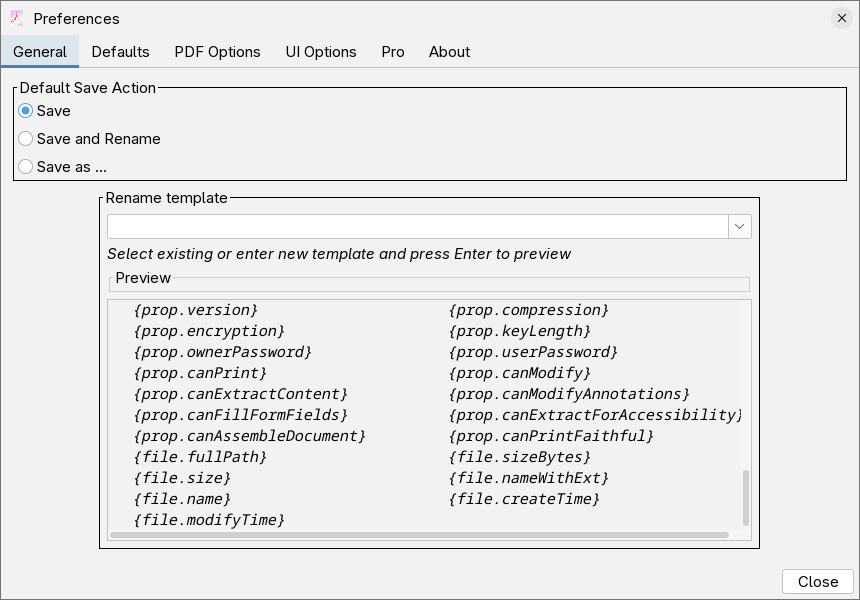The image size is (860, 600).
Task: Choose the Save and Rename option
Action: (25, 139)
